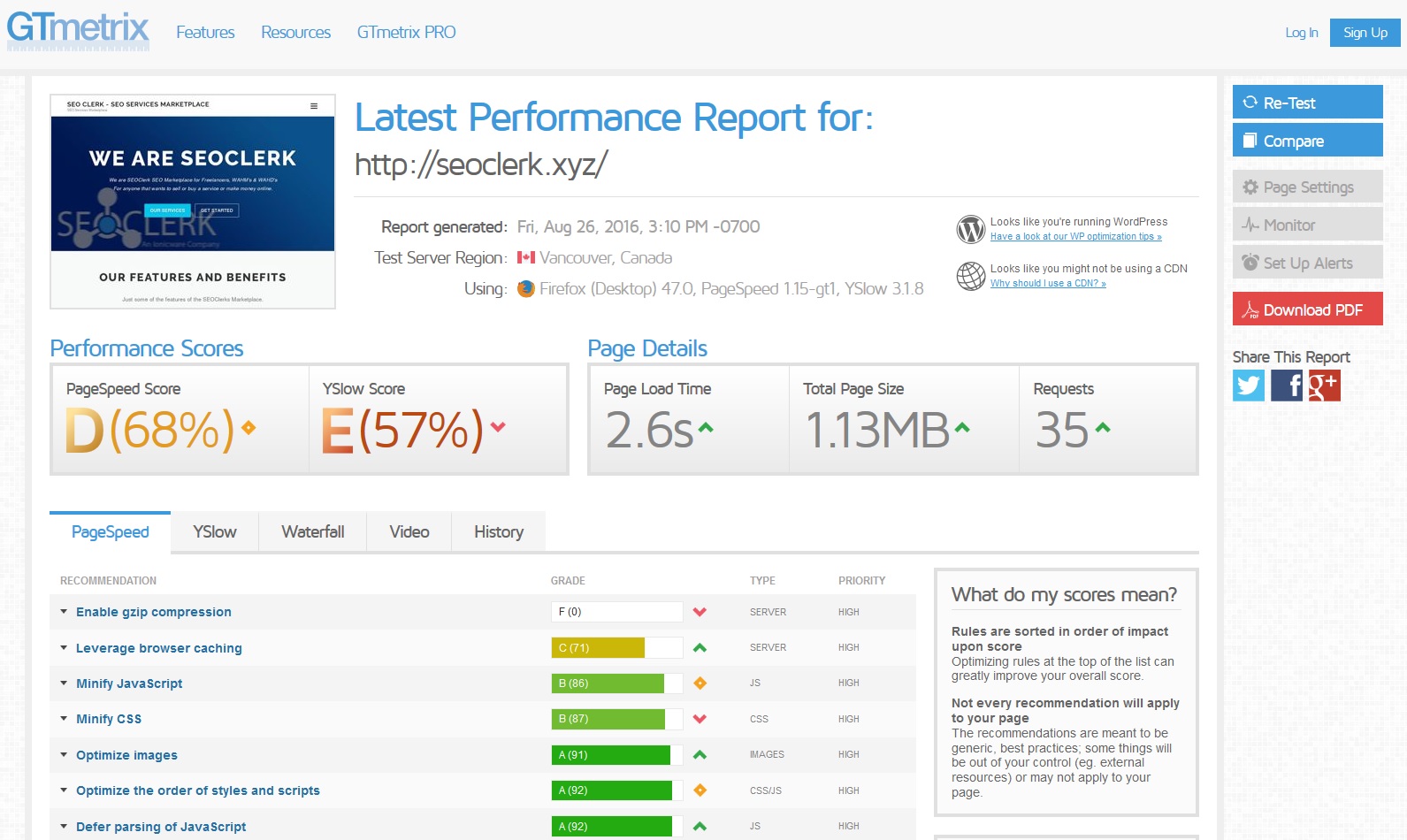Click the Re-Test button

[1307, 103]
